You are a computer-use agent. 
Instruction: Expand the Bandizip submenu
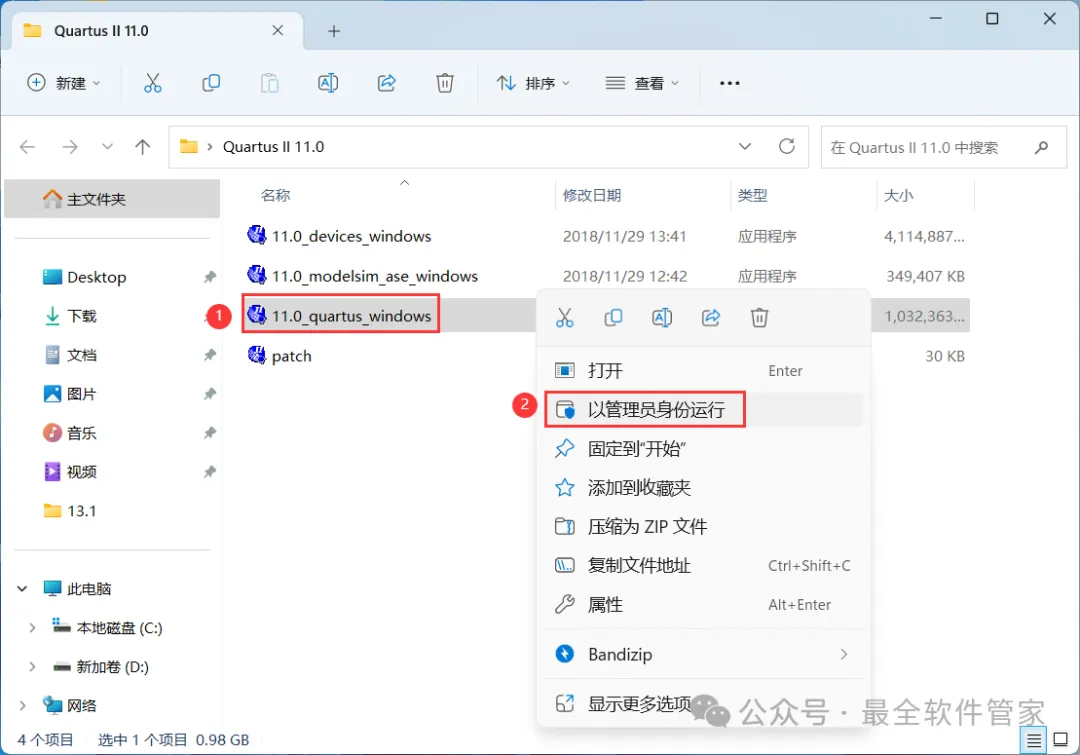click(x=843, y=654)
